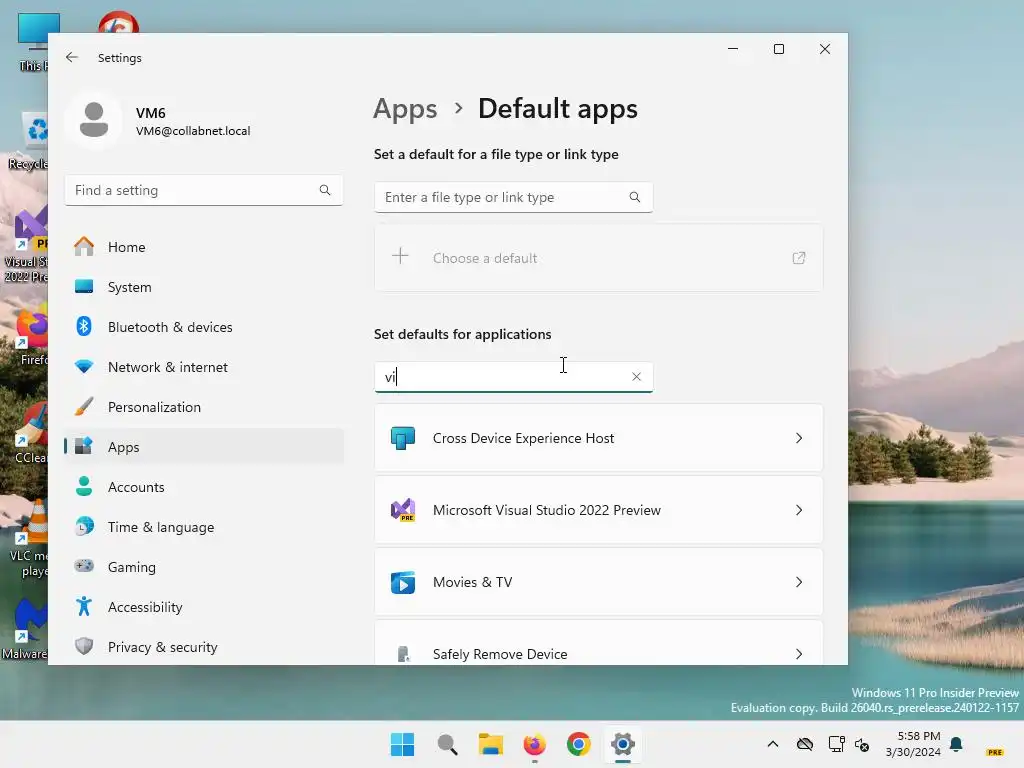Open Network & internet settings

point(204,367)
